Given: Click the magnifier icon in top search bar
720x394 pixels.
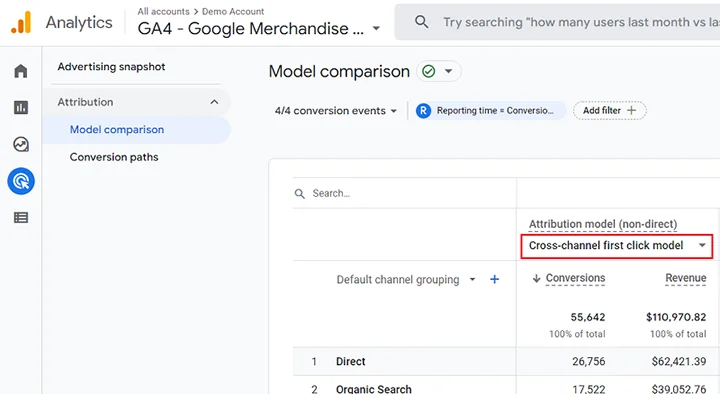Looking at the screenshot, I should coord(421,22).
